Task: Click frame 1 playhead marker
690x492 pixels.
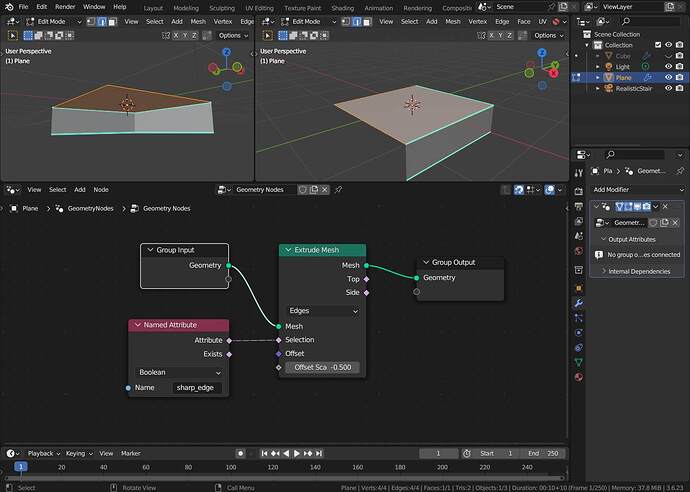Action: click(x=21, y=467)
